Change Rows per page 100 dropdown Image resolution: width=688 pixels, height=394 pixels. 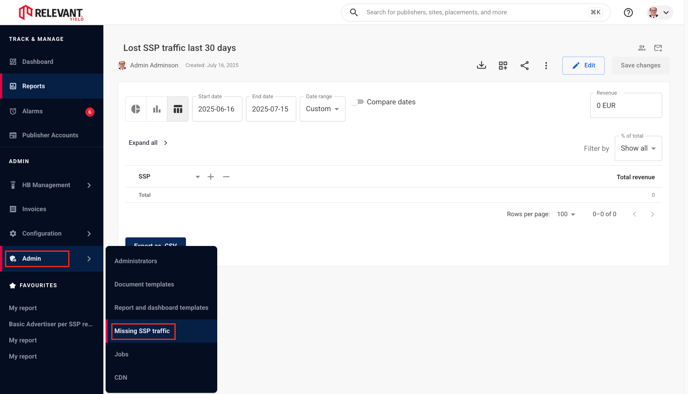click(x=566, y=214)
